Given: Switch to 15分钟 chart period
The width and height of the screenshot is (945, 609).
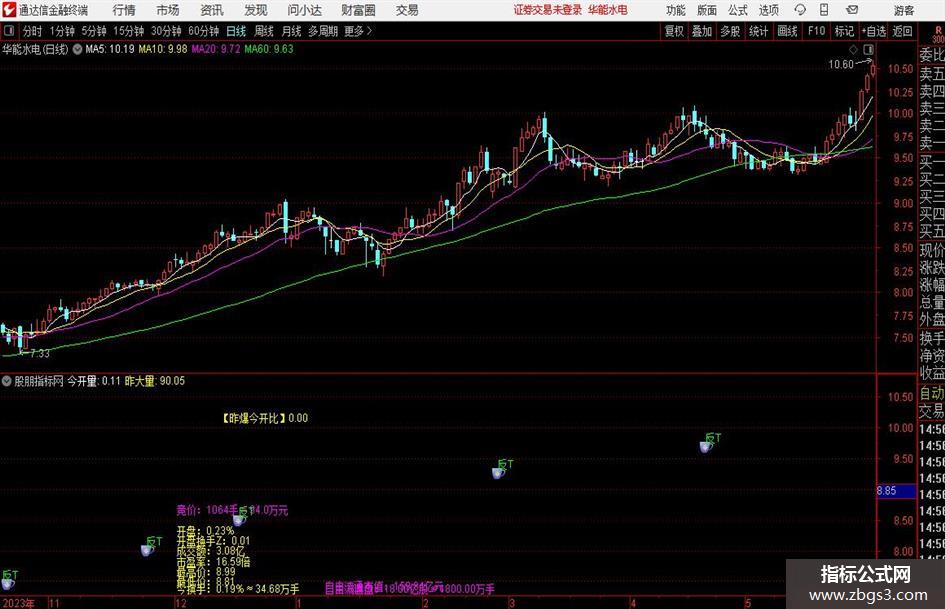Looking at the screenshot, I should point(129,31).
